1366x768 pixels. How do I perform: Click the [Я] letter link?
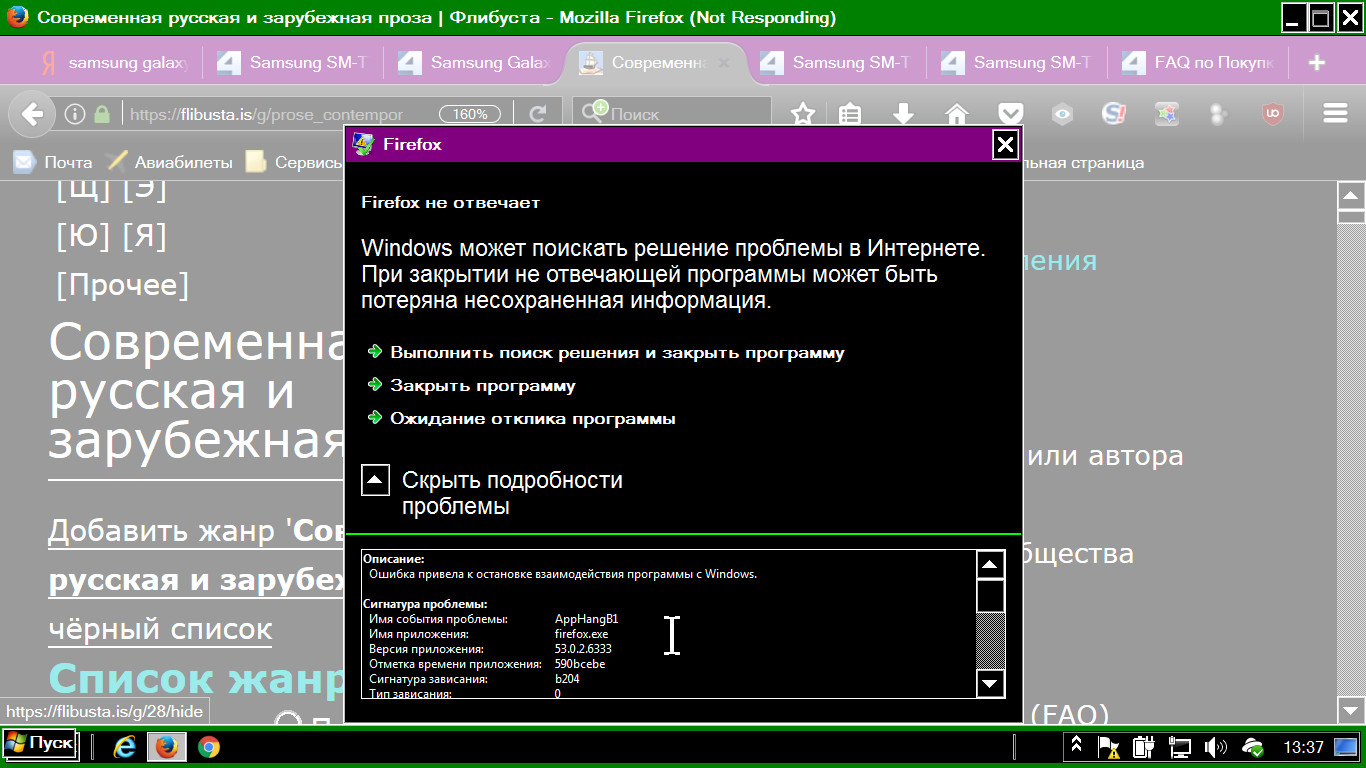(x=144, y=236)
